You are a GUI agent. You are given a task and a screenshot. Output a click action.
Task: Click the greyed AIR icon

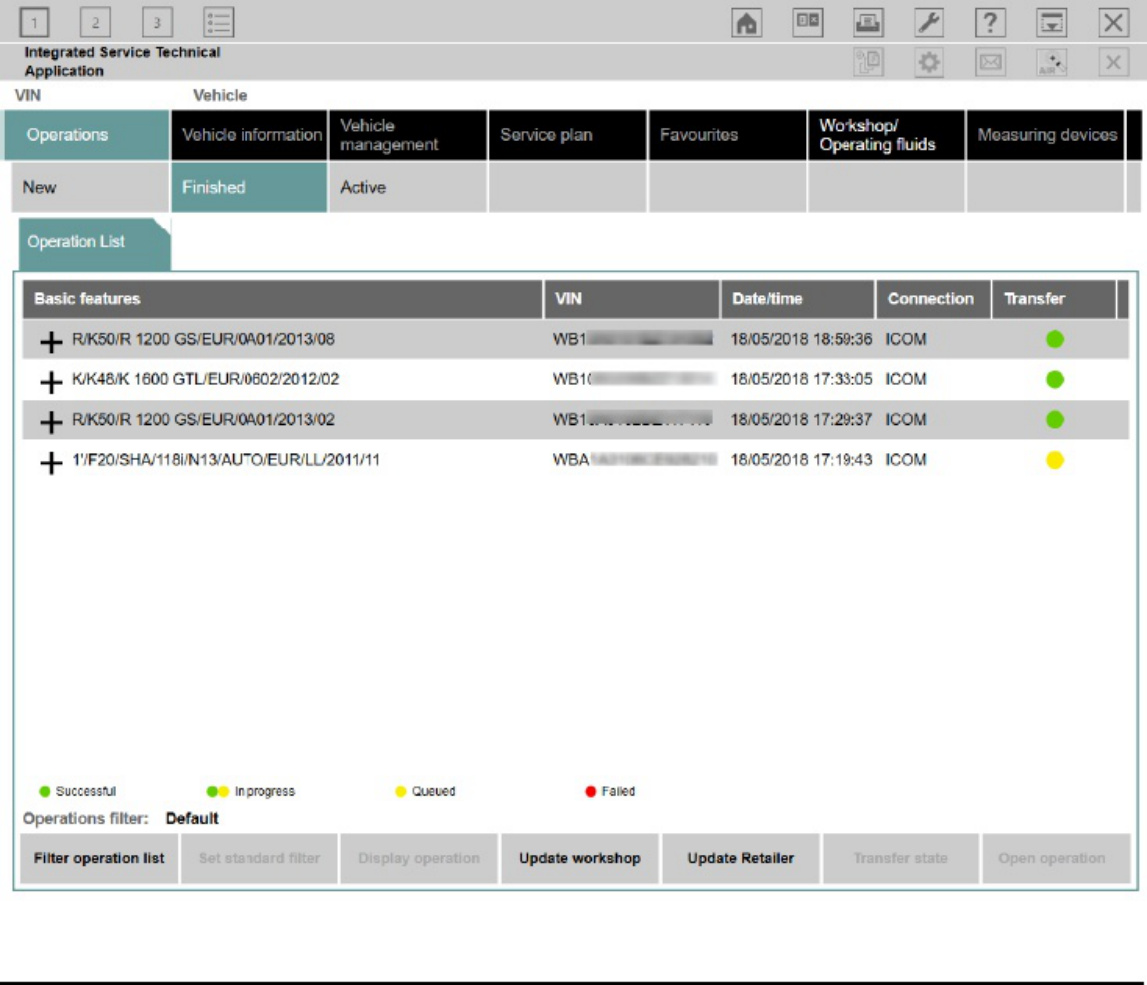[1051, 62]
